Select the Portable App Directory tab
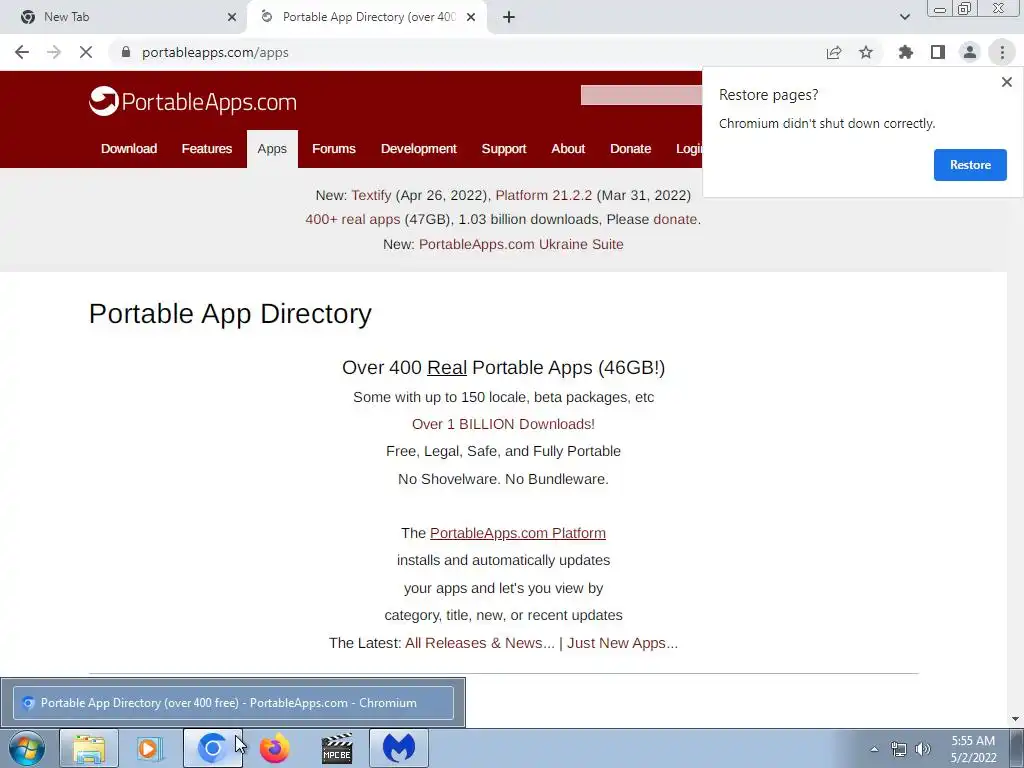The height and width of the screenshot is (768, 1024). (x=366, y=17)
